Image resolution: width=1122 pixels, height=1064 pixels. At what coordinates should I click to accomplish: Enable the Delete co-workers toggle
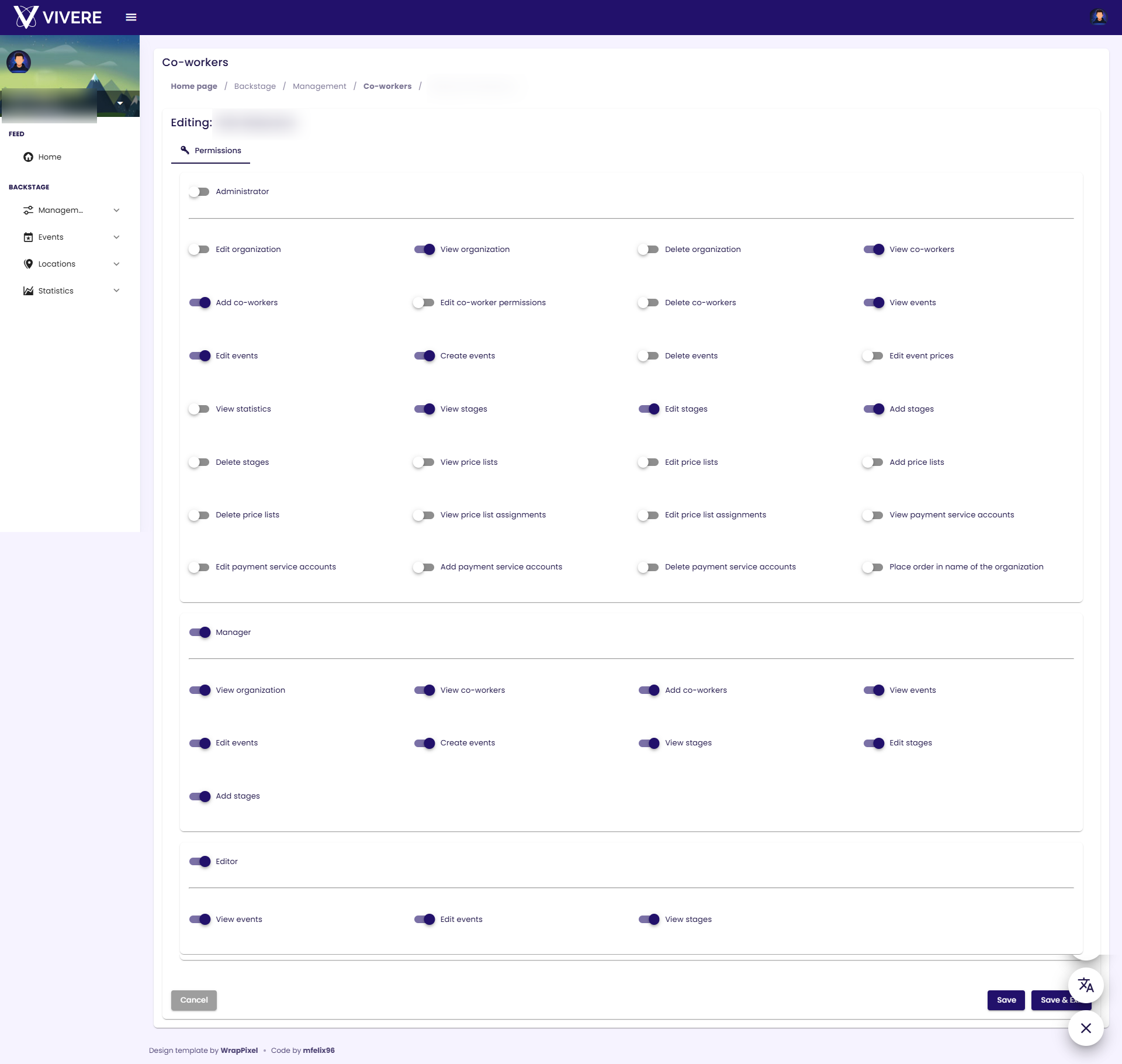(648, 303)
